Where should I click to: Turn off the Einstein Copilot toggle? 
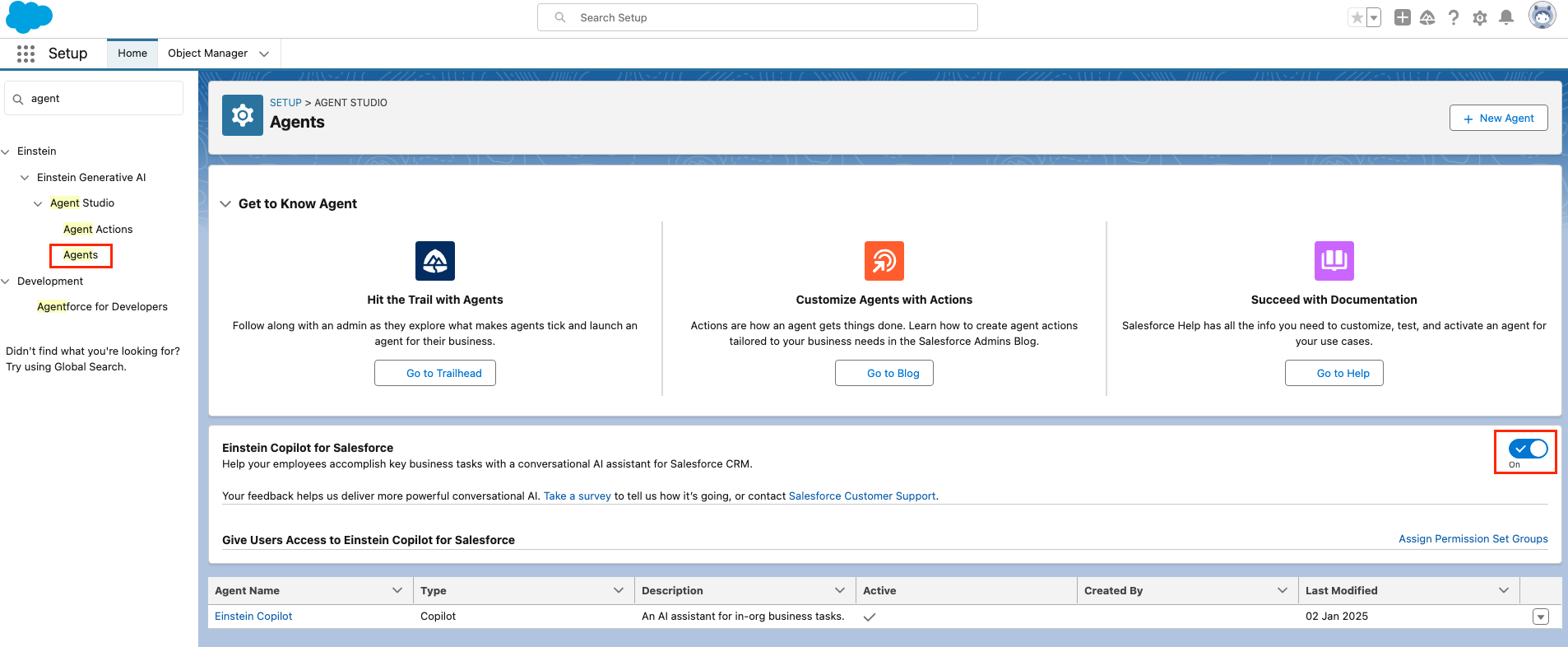1528,449
